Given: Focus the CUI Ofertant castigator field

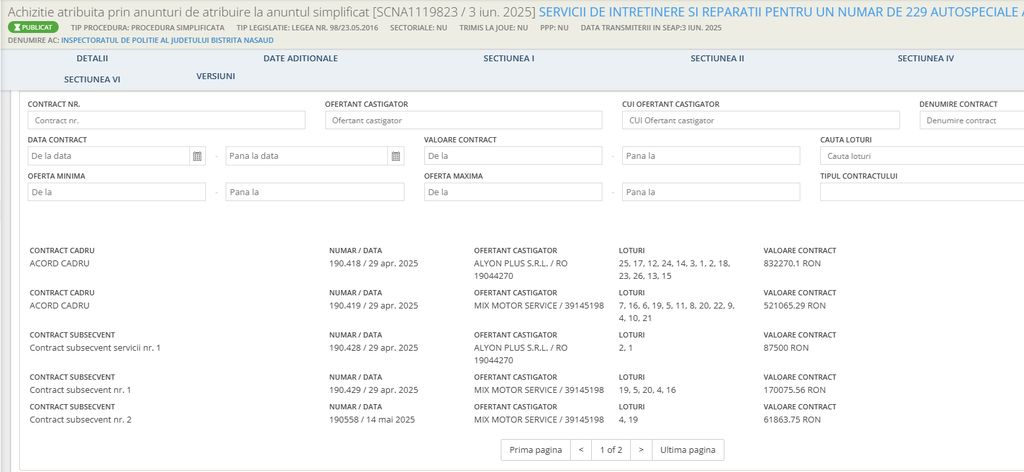Looking at the screenshot, I should (x=760, y=120).
